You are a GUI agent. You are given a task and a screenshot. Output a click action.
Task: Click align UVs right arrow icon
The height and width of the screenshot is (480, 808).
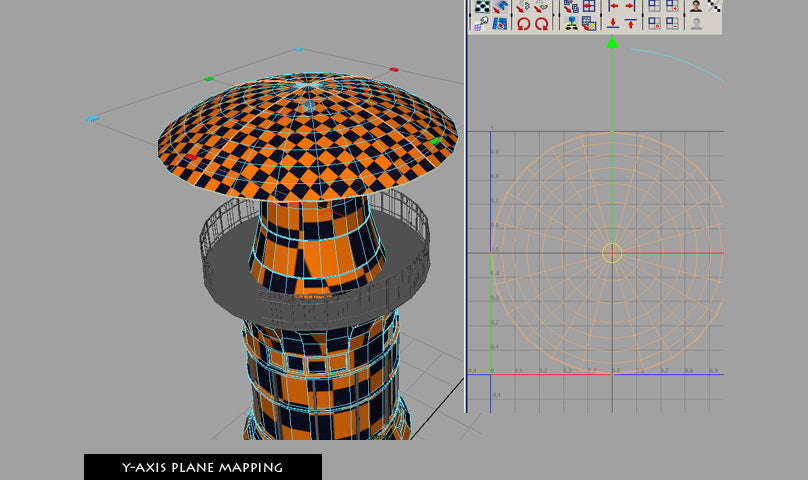point(631,6)
